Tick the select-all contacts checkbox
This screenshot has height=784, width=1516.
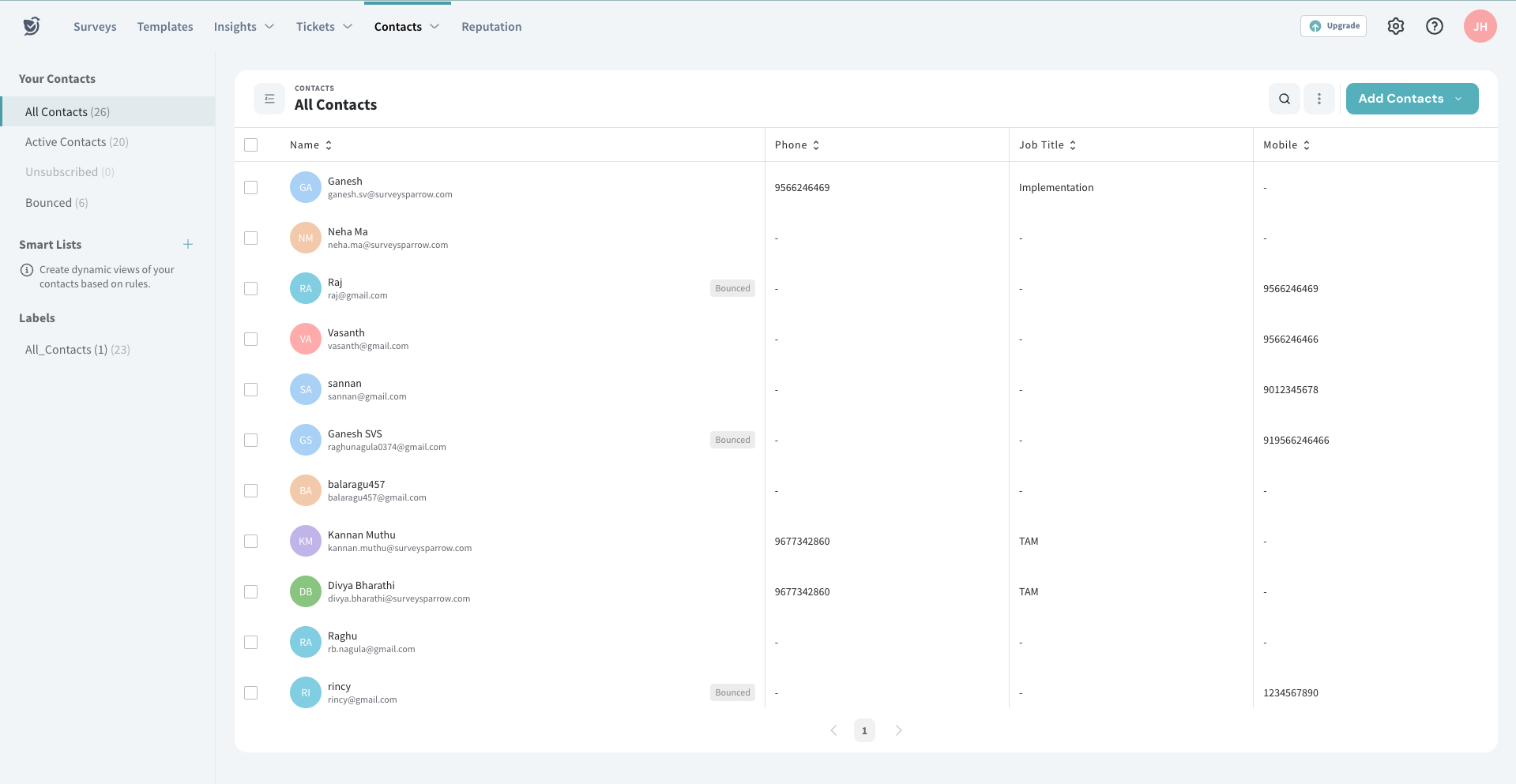click(x=251, y=144)
